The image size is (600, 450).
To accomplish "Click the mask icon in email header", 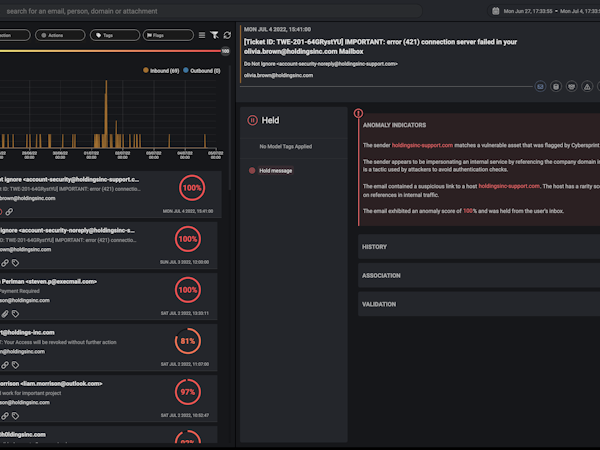I will pos(571,86).
